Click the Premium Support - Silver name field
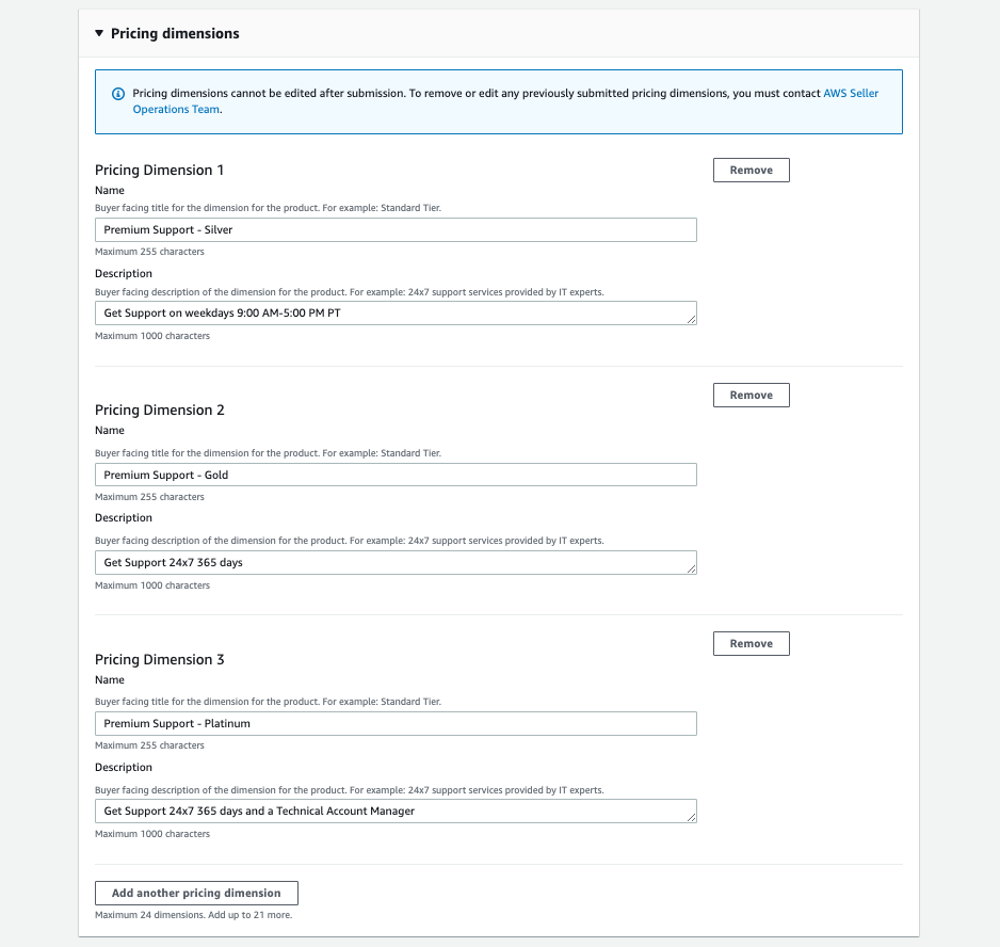This screenshot has width=1002, height=947. click(x=395, y=230)
